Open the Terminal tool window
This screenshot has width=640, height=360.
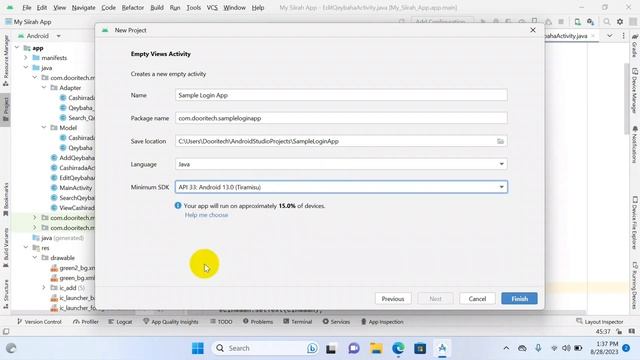298,322
